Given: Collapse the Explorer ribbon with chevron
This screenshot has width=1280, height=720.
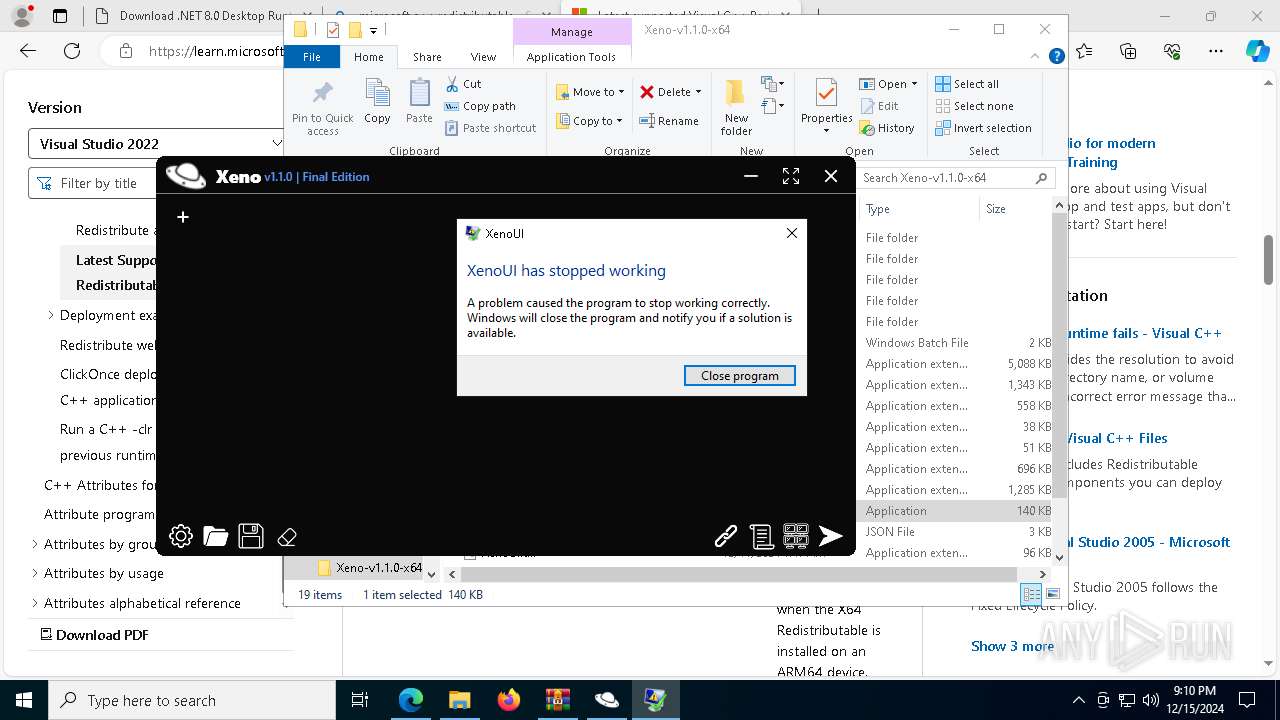Looking at the screenshot, I should tap(1036, 57).
